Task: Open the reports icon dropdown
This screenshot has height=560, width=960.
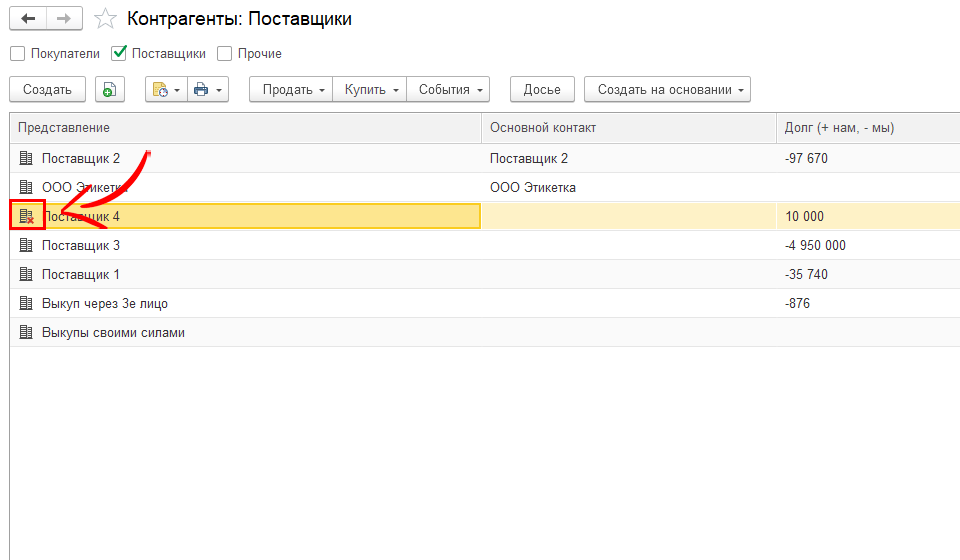Action: click(165, 90)
